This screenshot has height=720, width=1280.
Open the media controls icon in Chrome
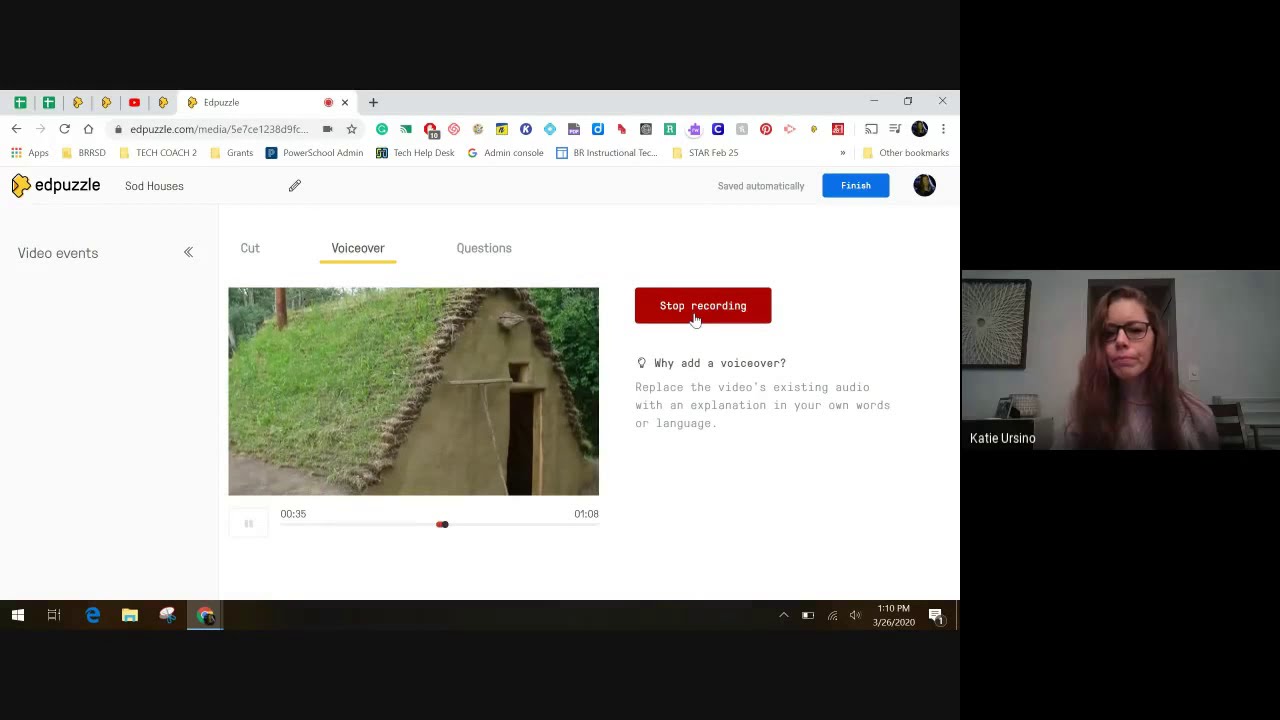click(x=895, y=129)
